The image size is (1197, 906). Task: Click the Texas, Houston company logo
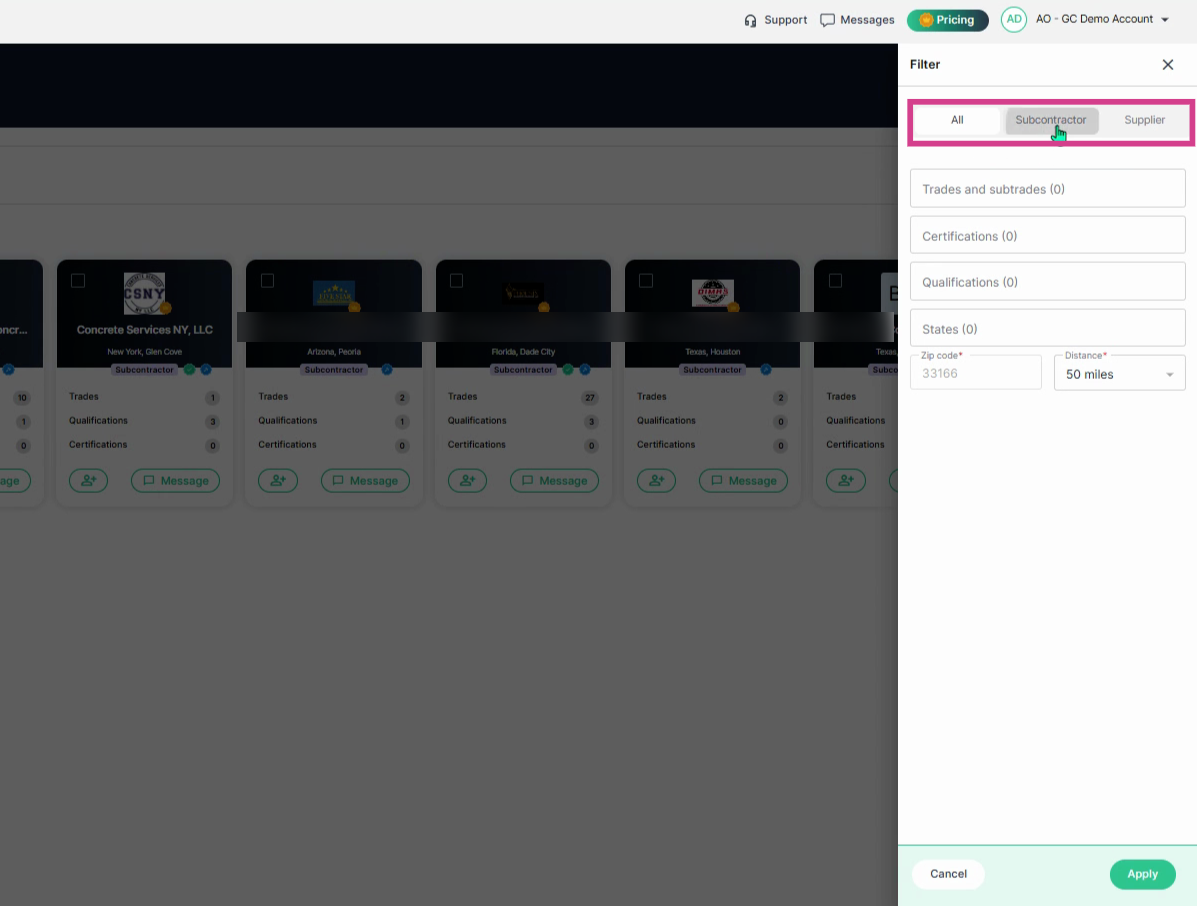(x=712, y=293)
